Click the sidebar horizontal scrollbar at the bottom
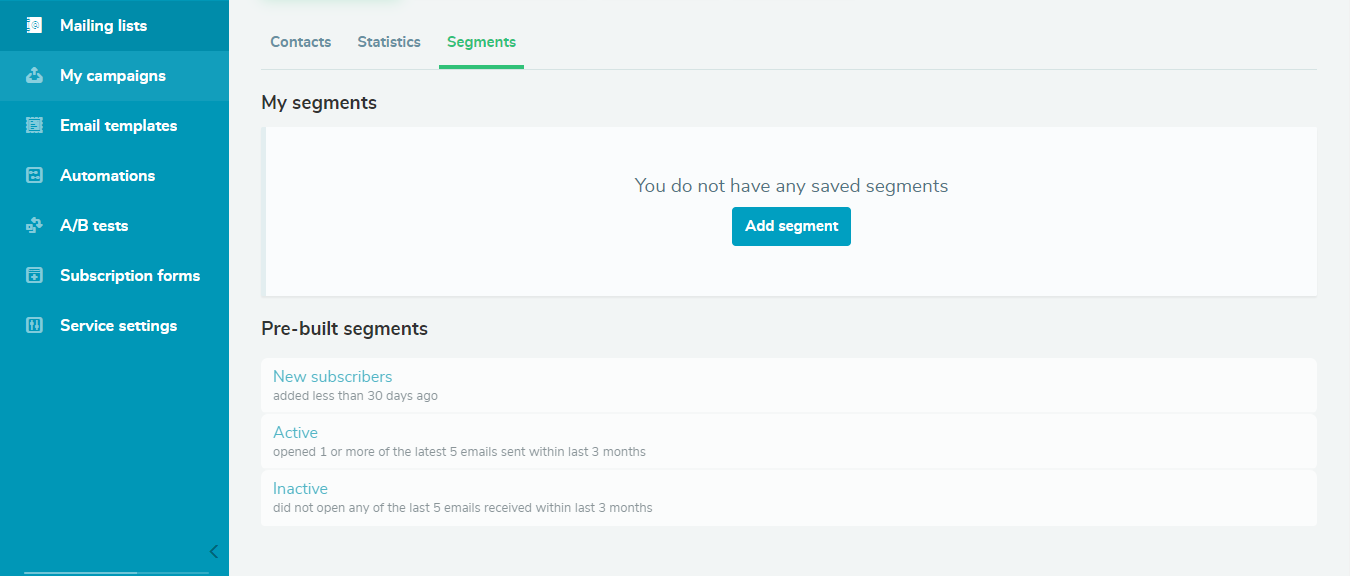 click(x=81, y=573)
